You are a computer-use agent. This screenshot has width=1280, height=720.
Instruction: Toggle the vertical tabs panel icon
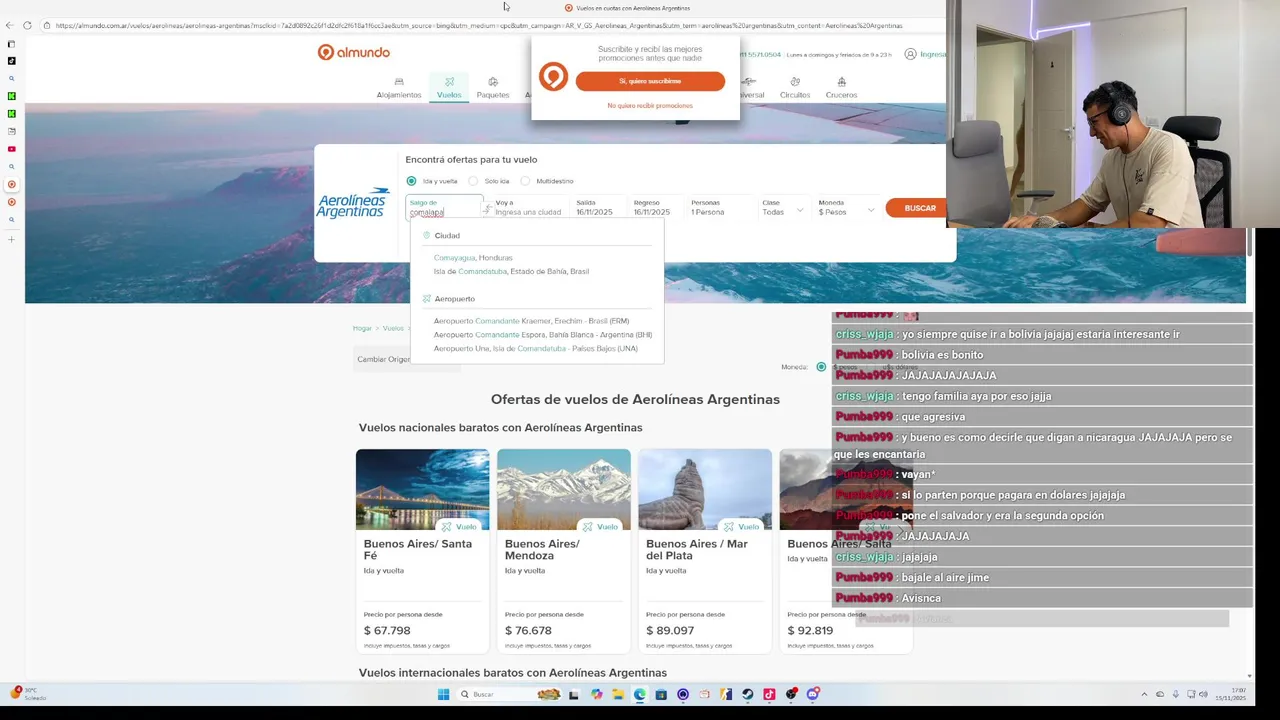[12, 44]
